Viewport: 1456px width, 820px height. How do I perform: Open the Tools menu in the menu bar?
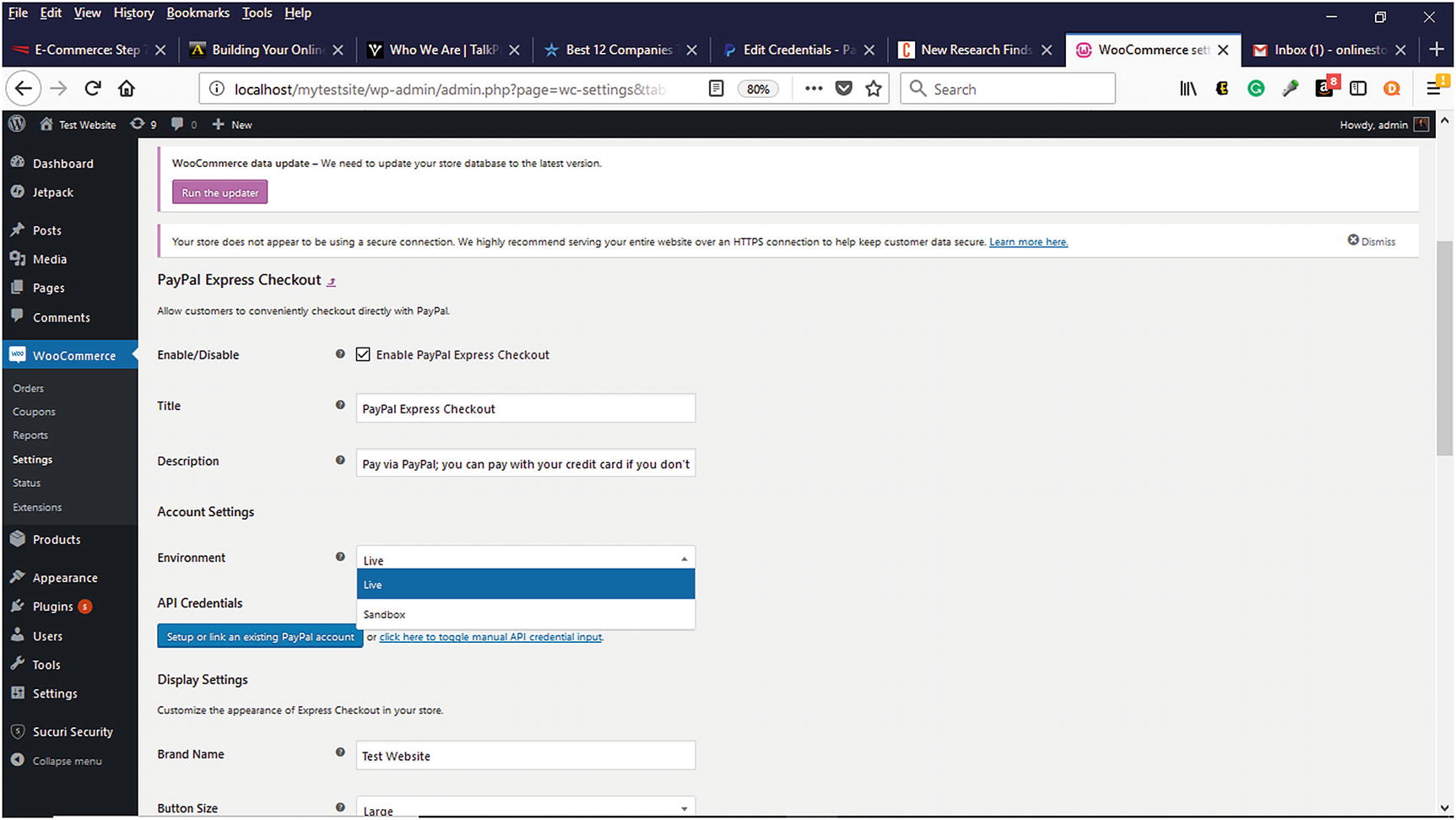(x=257, y=13)
